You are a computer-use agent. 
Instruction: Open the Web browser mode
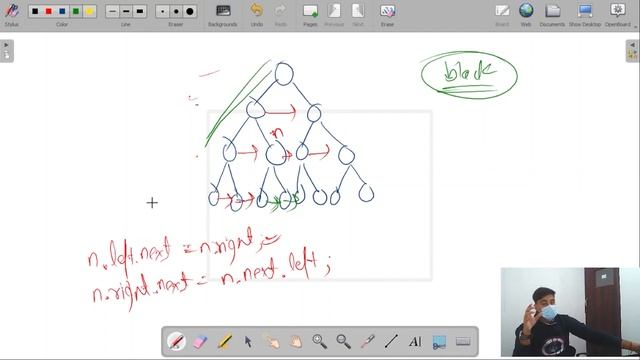tap(526, 15)
